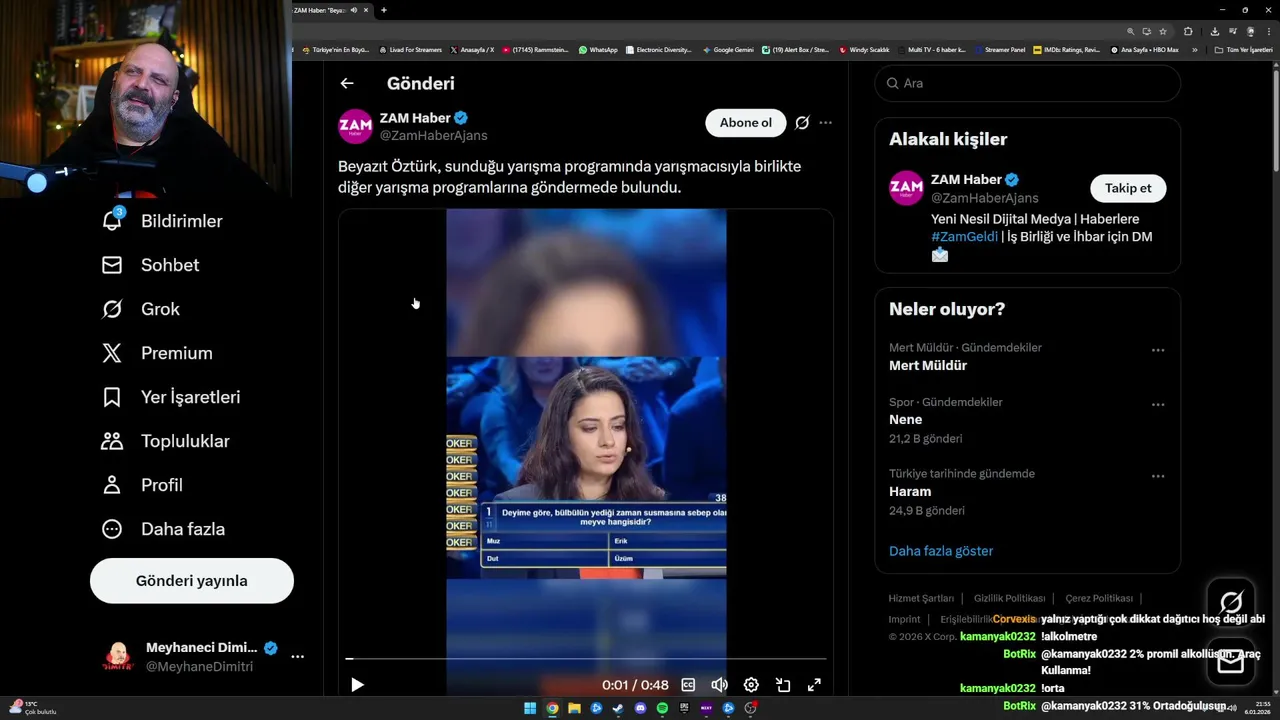Open Chrome extensions puzzle icon

click(1188, 31)
